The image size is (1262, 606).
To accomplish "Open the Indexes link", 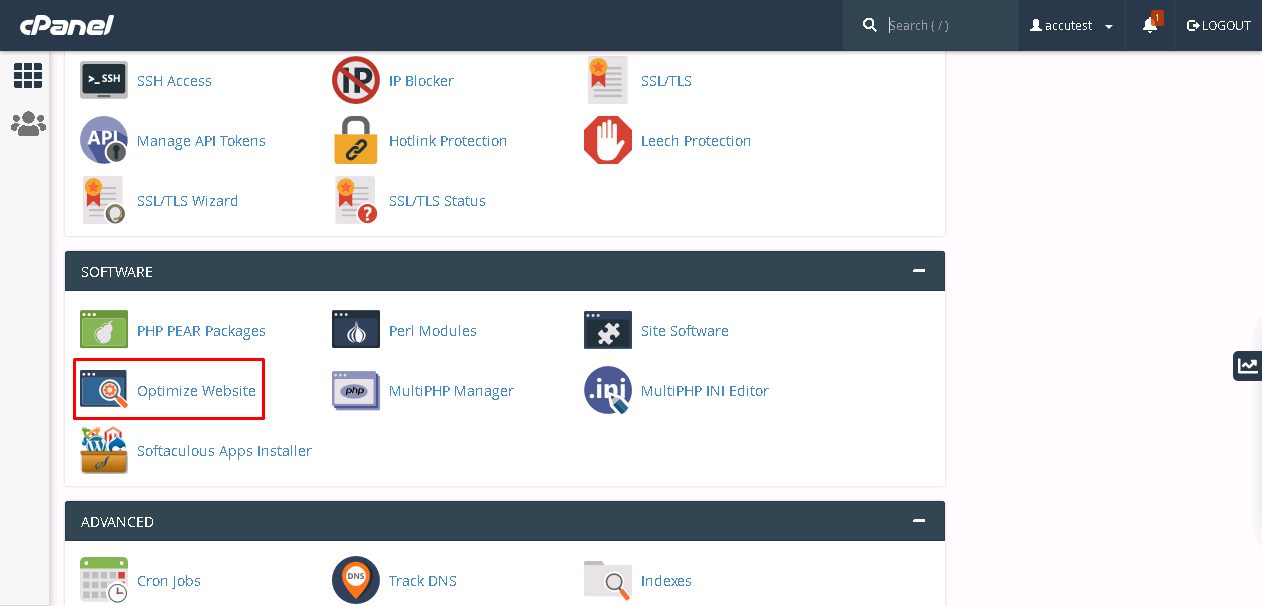I will [x=666, y=581].
